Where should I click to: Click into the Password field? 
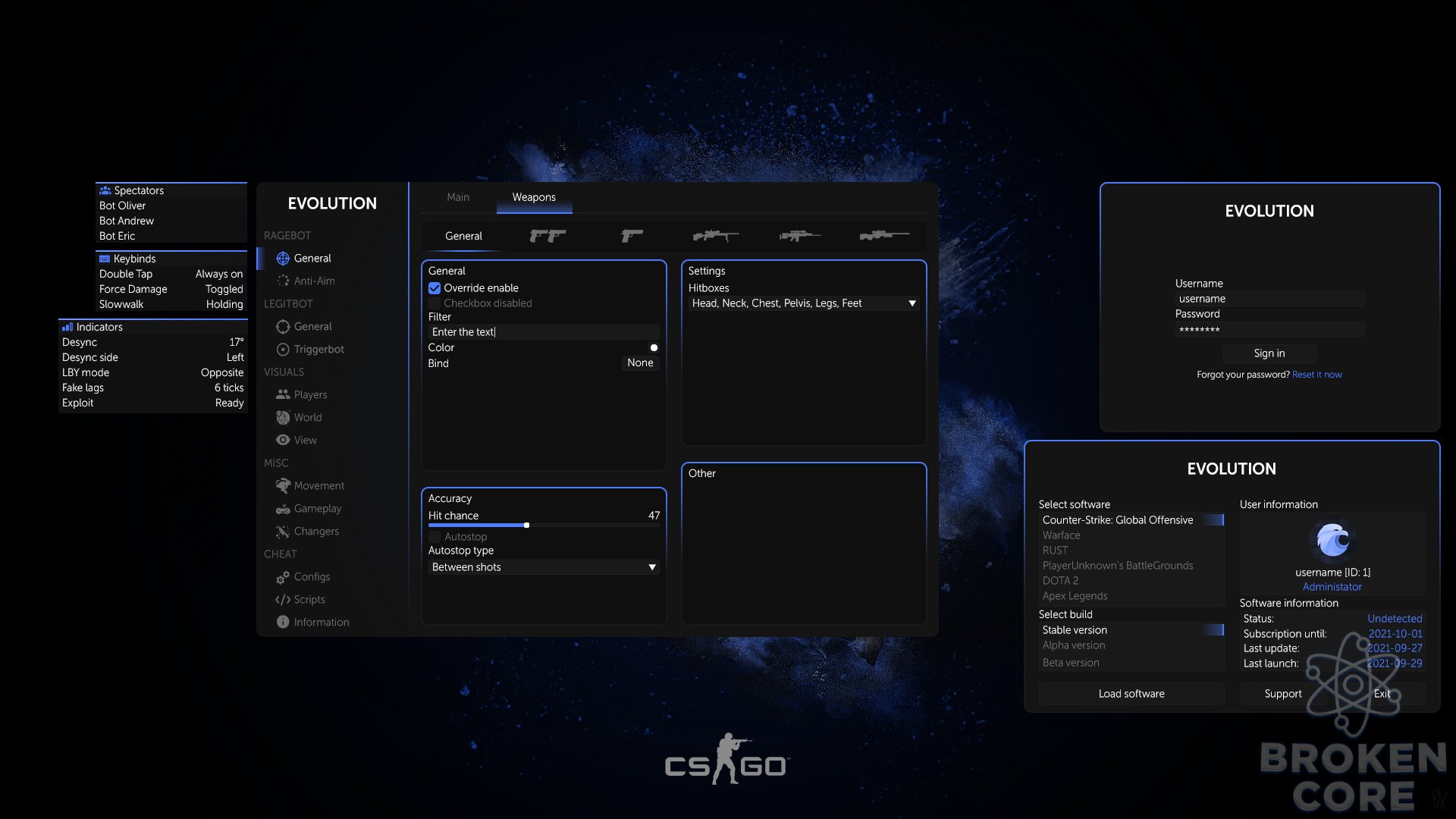coord(1269,329)
